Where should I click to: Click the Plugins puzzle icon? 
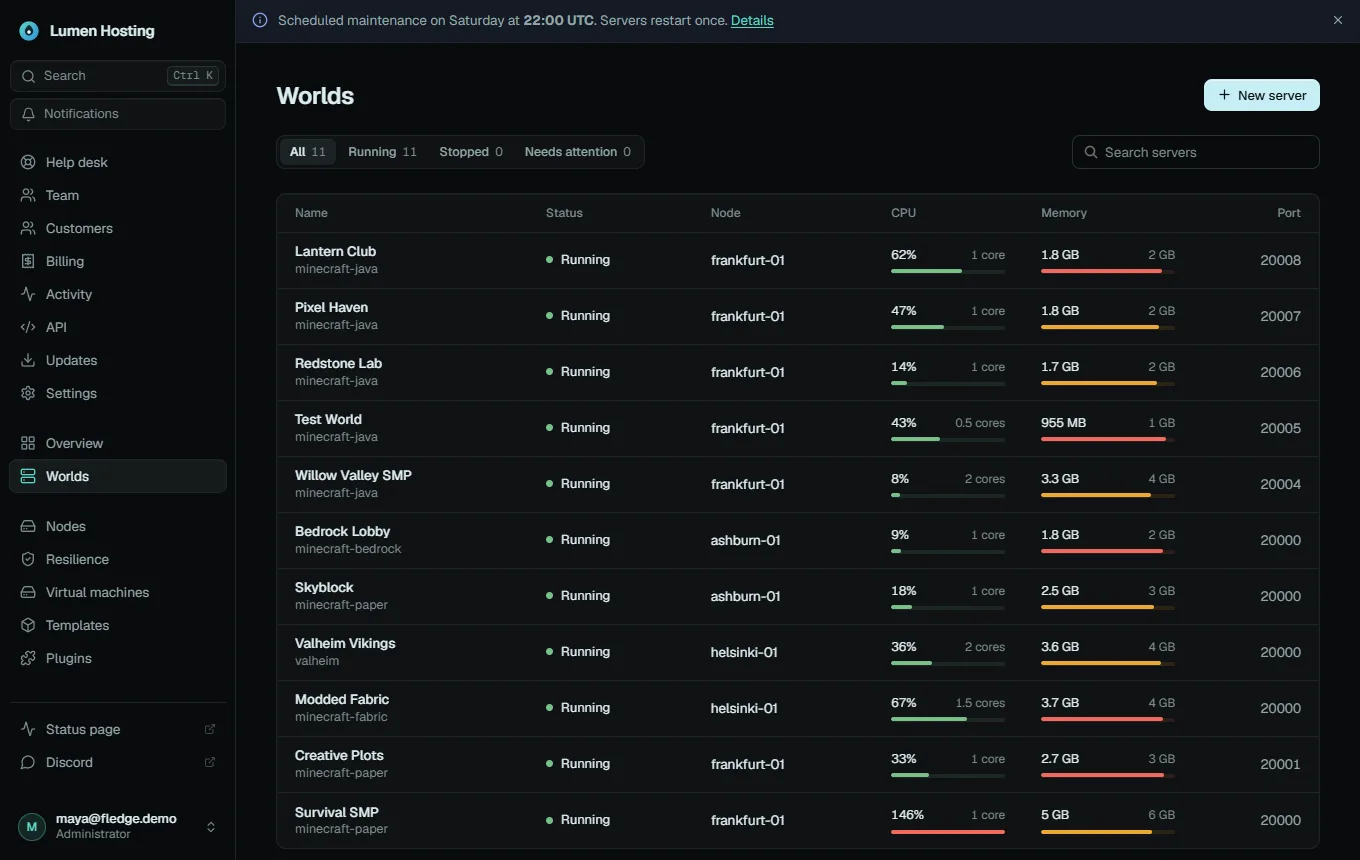(x=28, y=658)
